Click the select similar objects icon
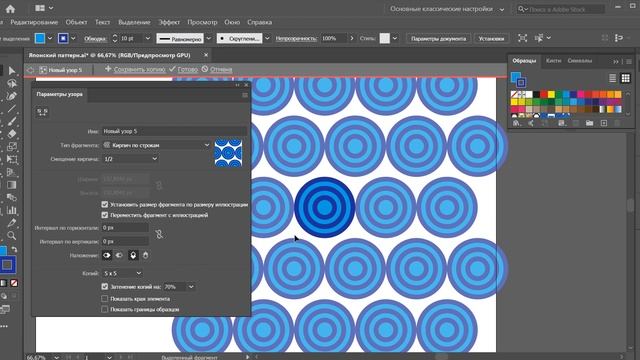 click(x=539, y=38)
